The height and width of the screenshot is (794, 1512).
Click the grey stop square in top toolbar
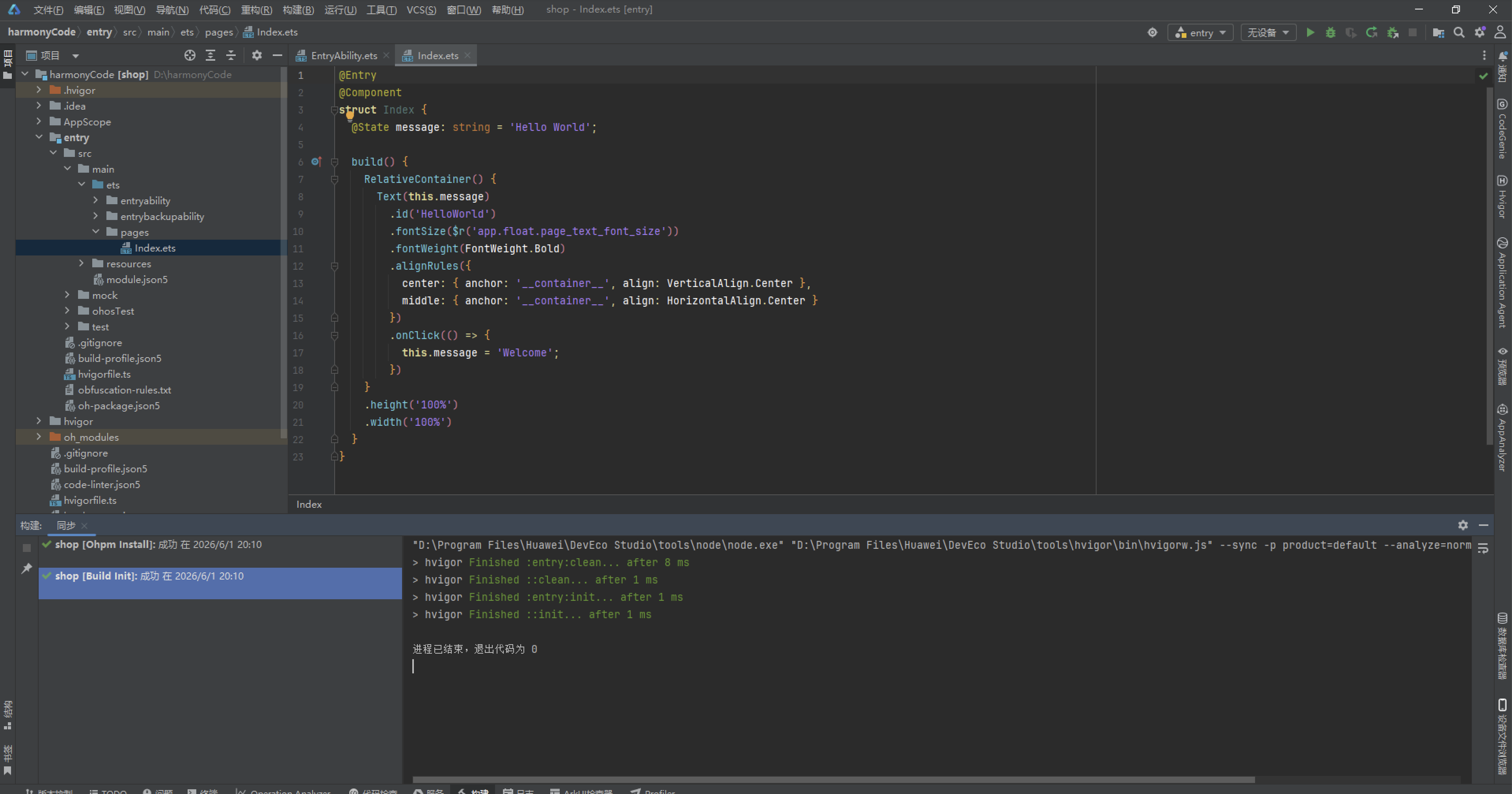click(1413, 33)
